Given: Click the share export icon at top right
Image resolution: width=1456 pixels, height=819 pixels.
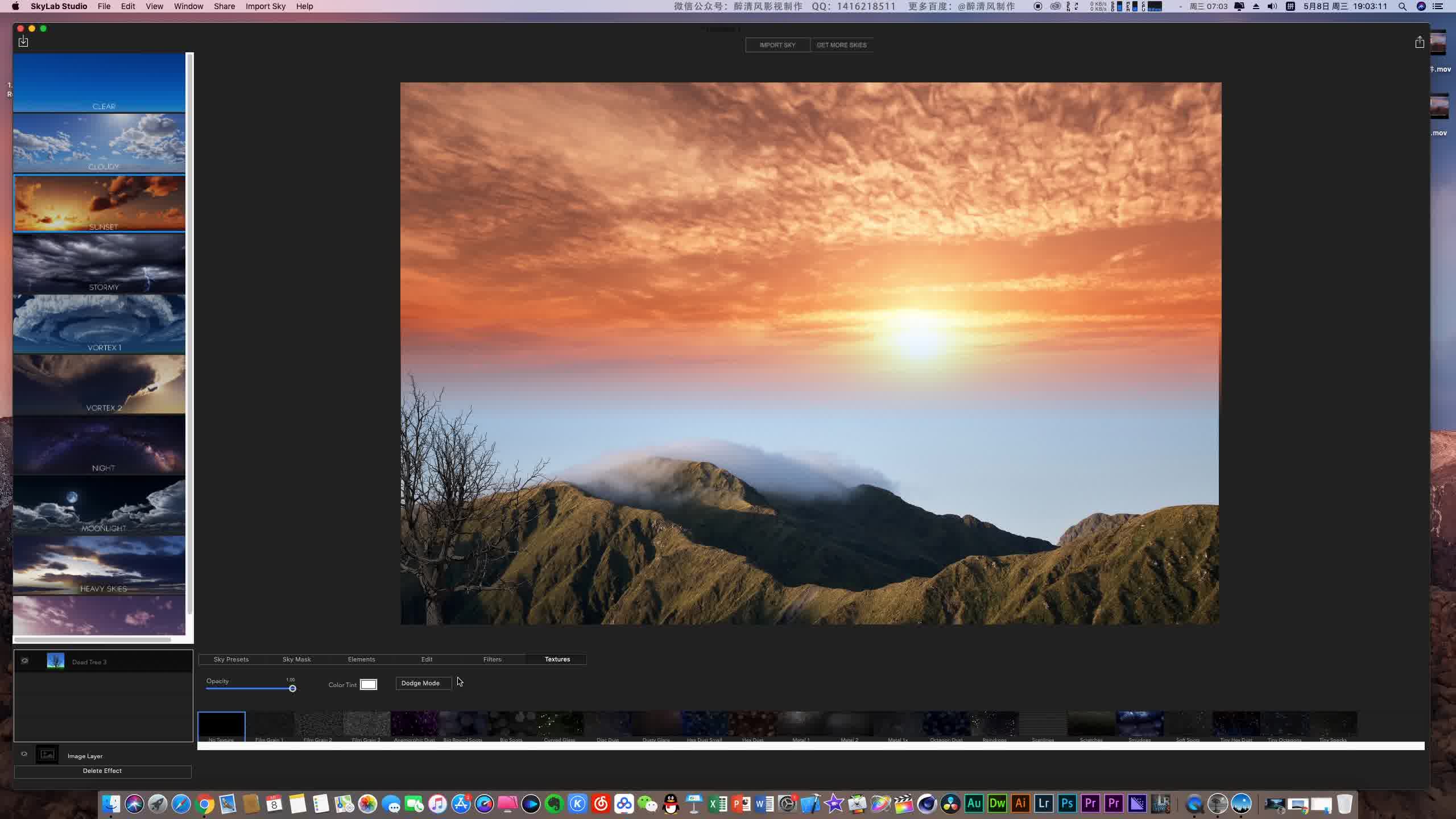Looking at the screenshot, I should (x=1420, y=42).
